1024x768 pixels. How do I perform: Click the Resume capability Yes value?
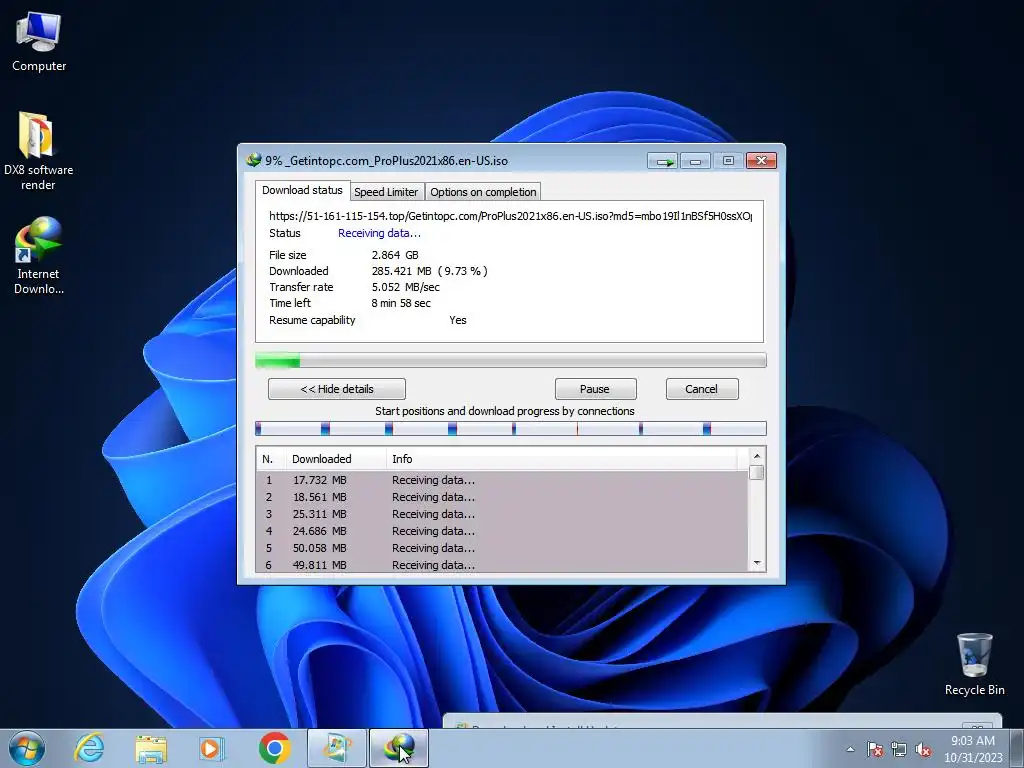pyautogui.click(x=458, y=320)
